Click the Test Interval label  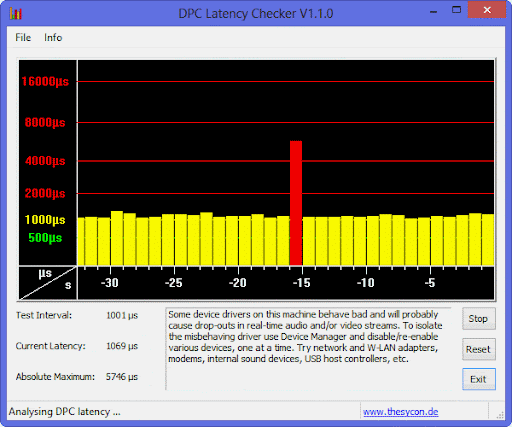point(44,315)
